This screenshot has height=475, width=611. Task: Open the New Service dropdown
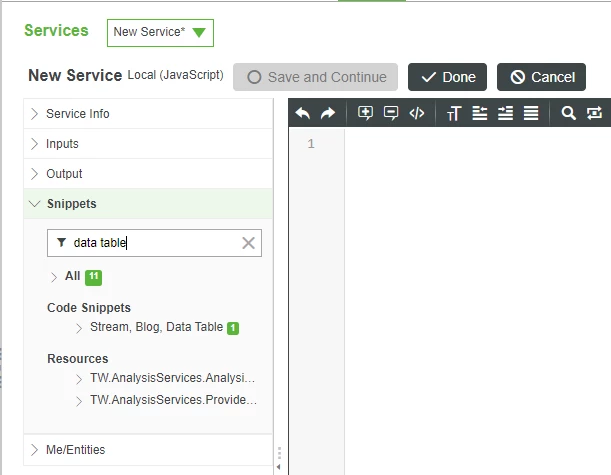[x=160, y=33]
